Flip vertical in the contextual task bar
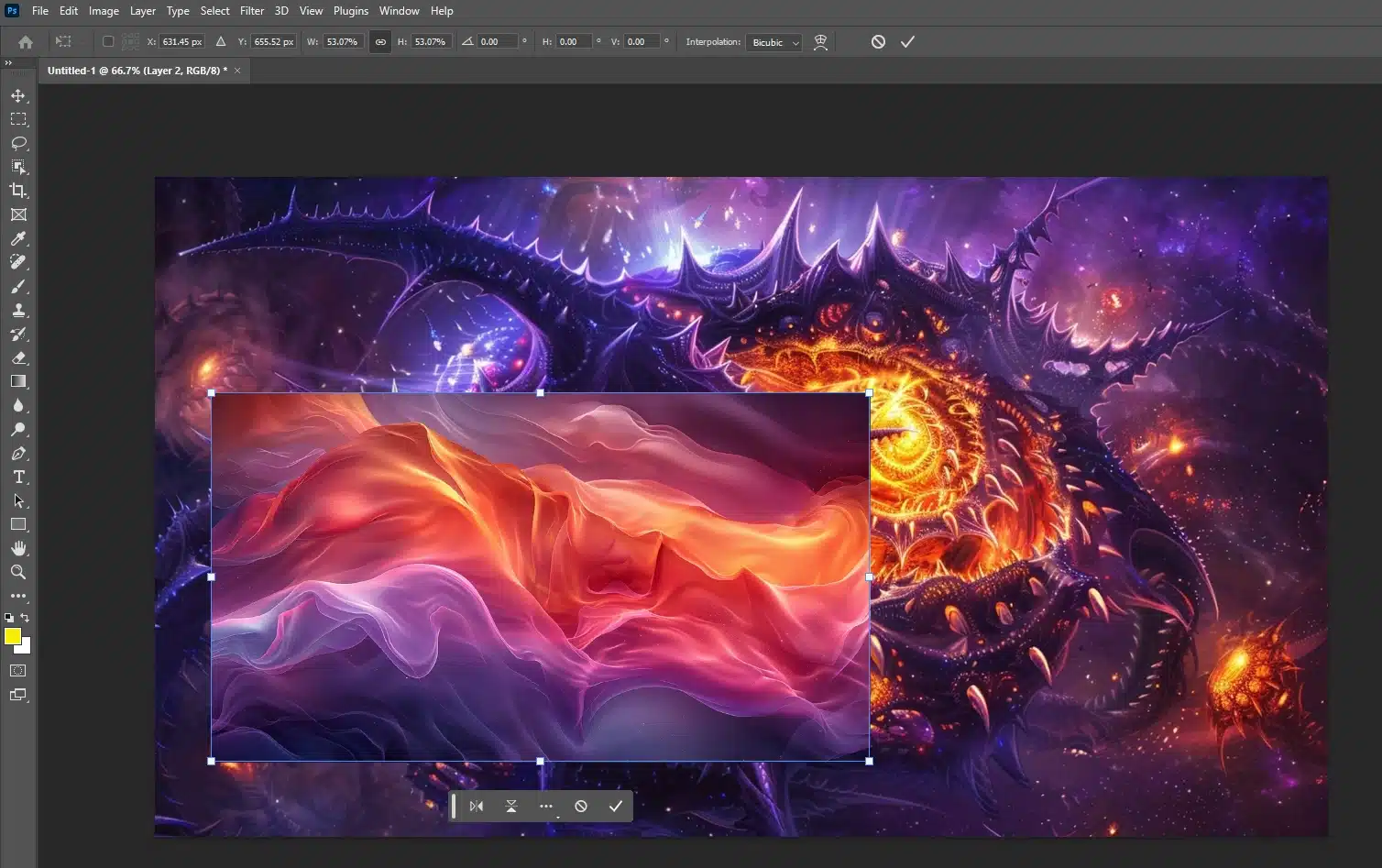This screenshot has width=1382, height=868. [x=511, y=807]
